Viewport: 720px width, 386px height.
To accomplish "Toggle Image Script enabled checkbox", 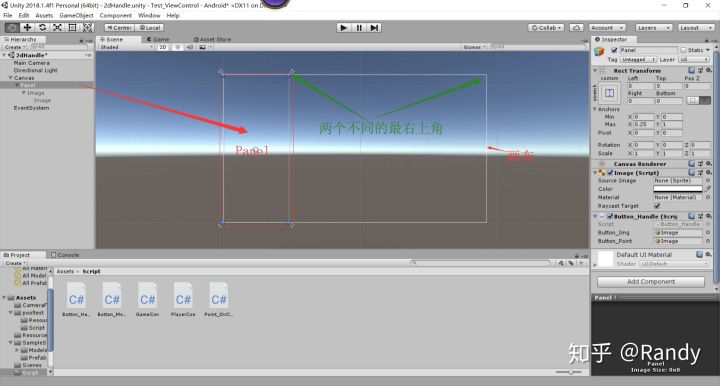I will [610, 173].
